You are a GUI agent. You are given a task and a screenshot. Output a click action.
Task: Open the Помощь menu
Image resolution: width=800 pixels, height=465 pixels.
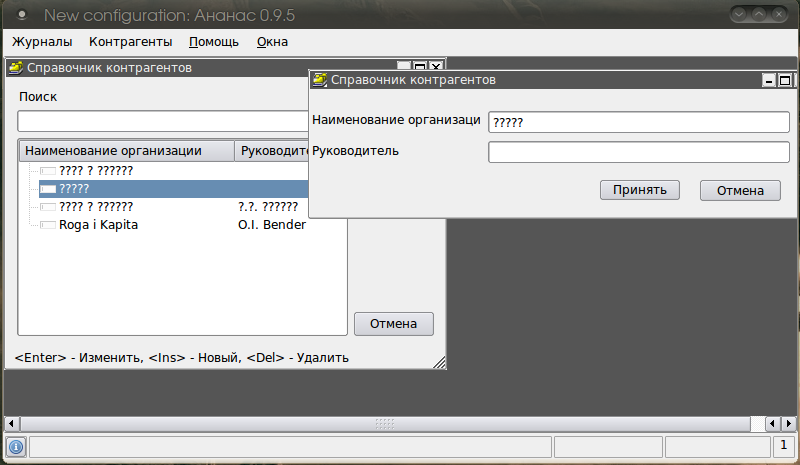point(214,42)
